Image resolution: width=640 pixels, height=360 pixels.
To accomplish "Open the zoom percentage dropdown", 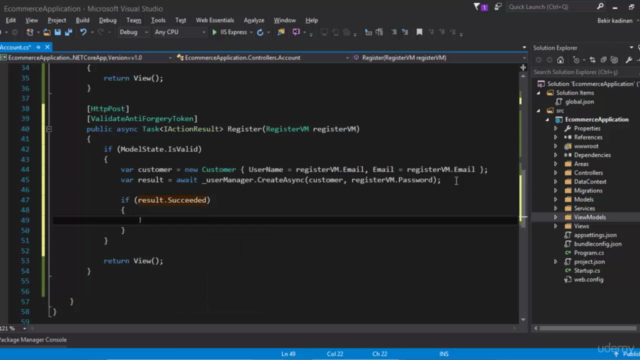I will pos(24,329).
